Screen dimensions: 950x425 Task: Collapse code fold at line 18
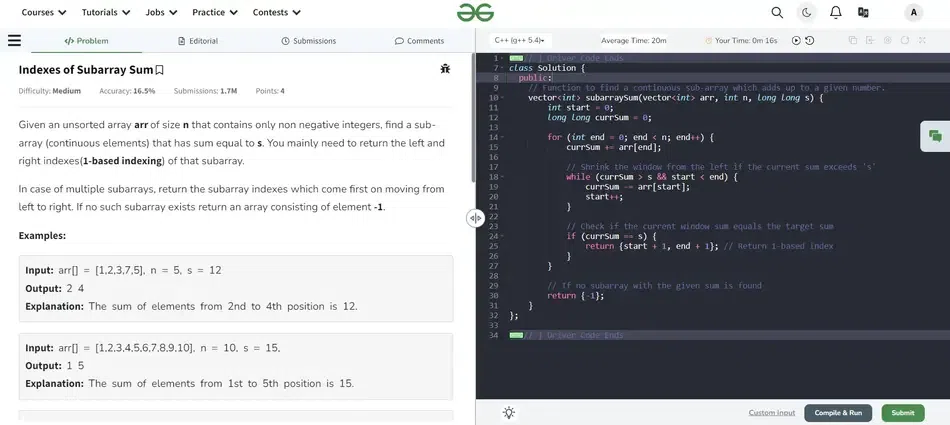pyautogui.click(x=503, y=176)
